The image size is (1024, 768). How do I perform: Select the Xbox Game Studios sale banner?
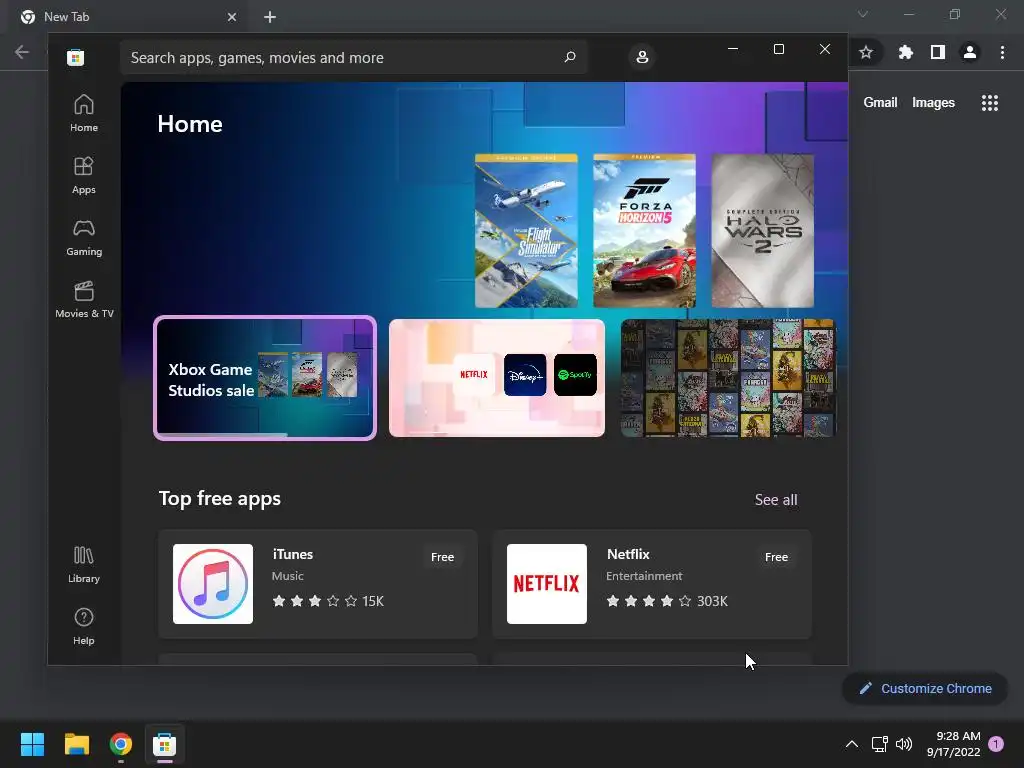tap(264, 378)
